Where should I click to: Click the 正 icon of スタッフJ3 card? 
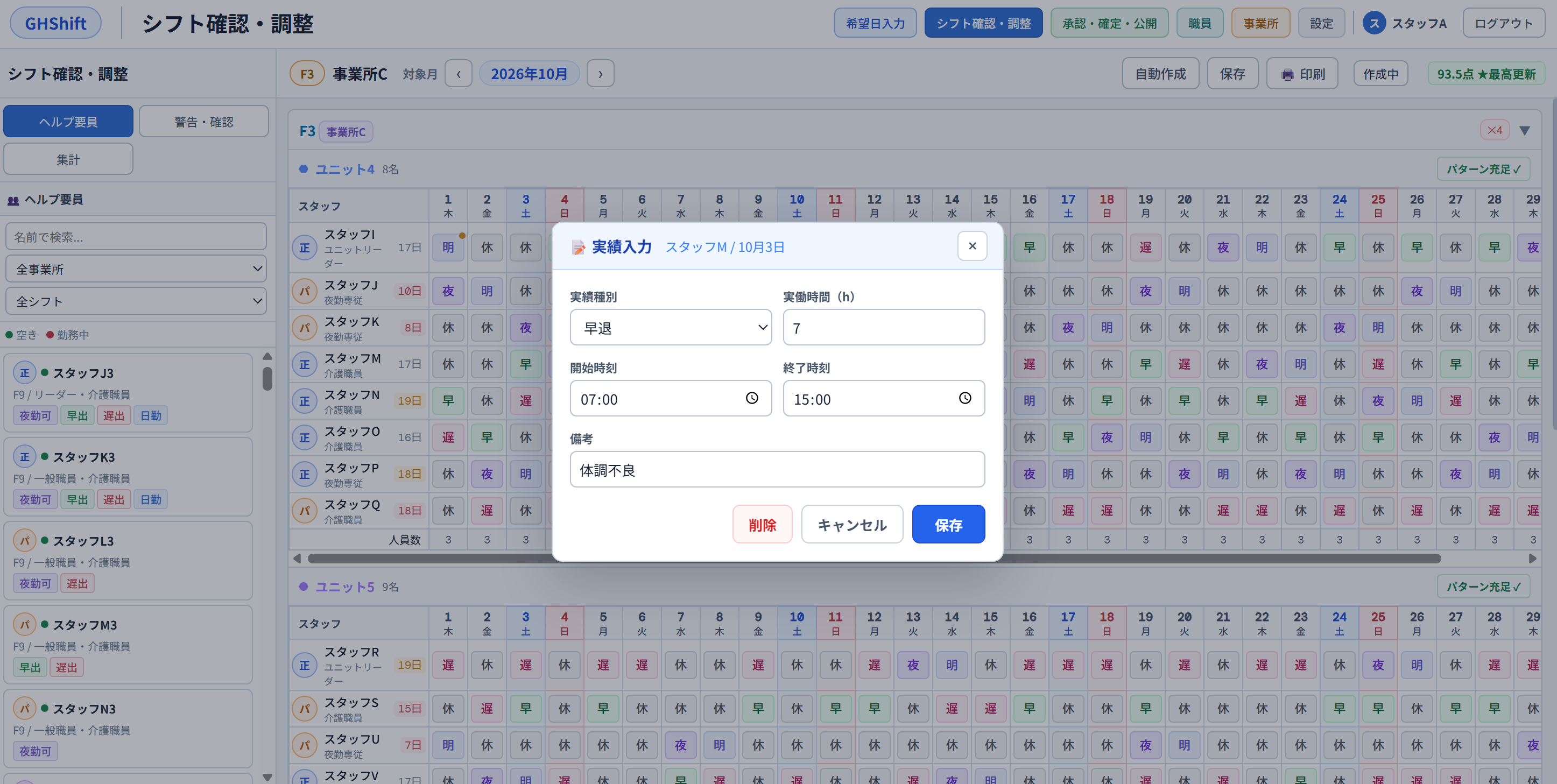pyautogui.click(x=25, y=373)
